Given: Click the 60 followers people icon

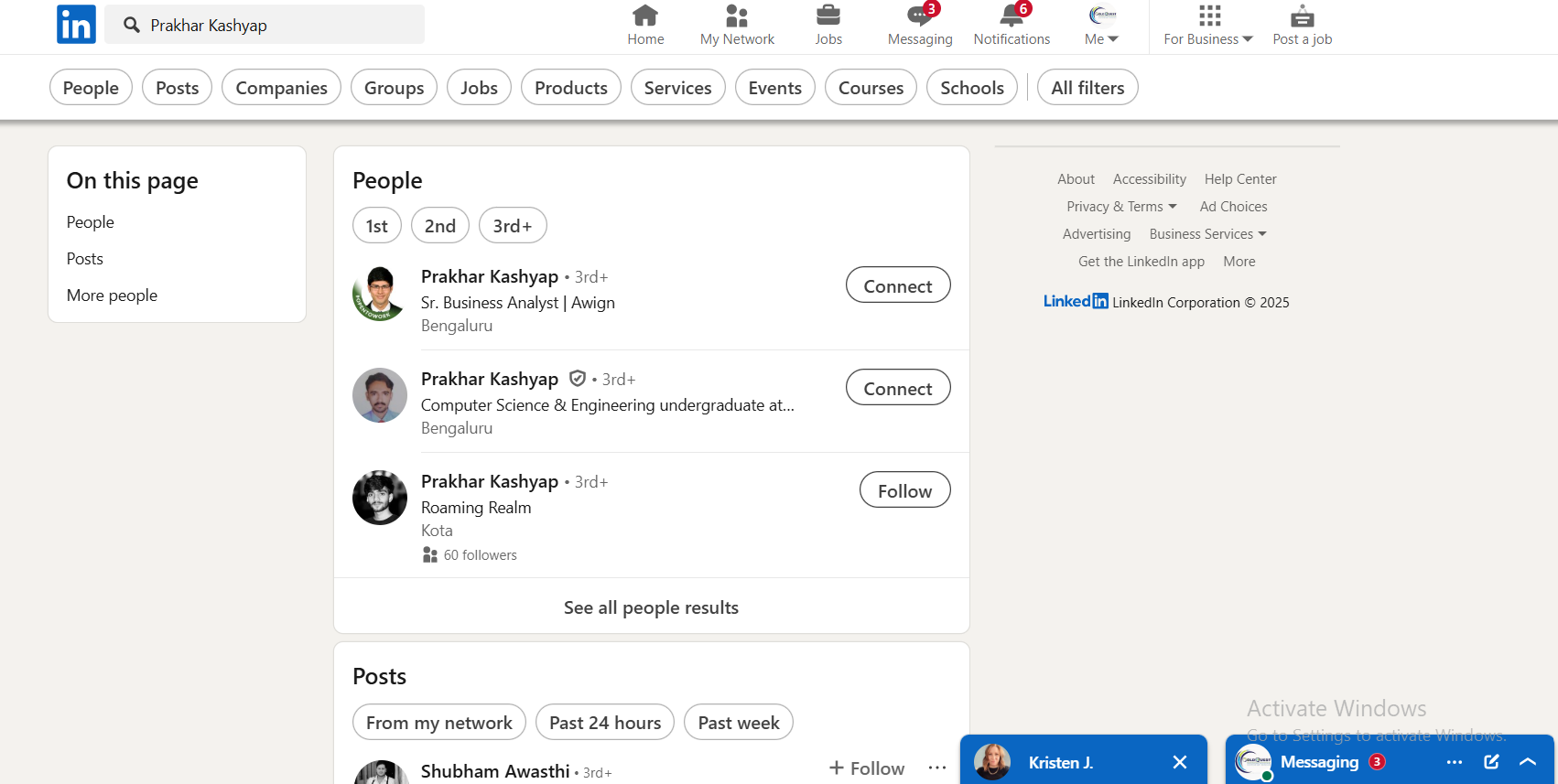Looking at the screenshot, I should 430,555.
